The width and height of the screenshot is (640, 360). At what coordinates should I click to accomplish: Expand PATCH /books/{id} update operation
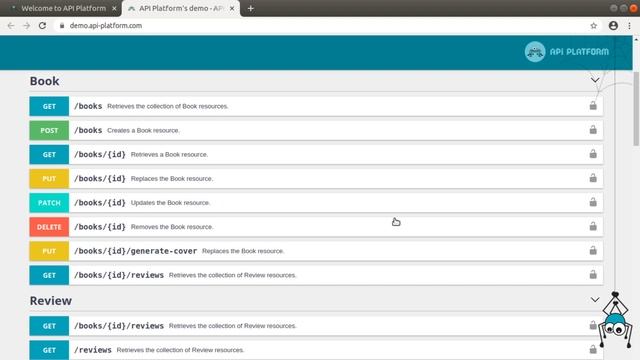click(x=316, y=202)
